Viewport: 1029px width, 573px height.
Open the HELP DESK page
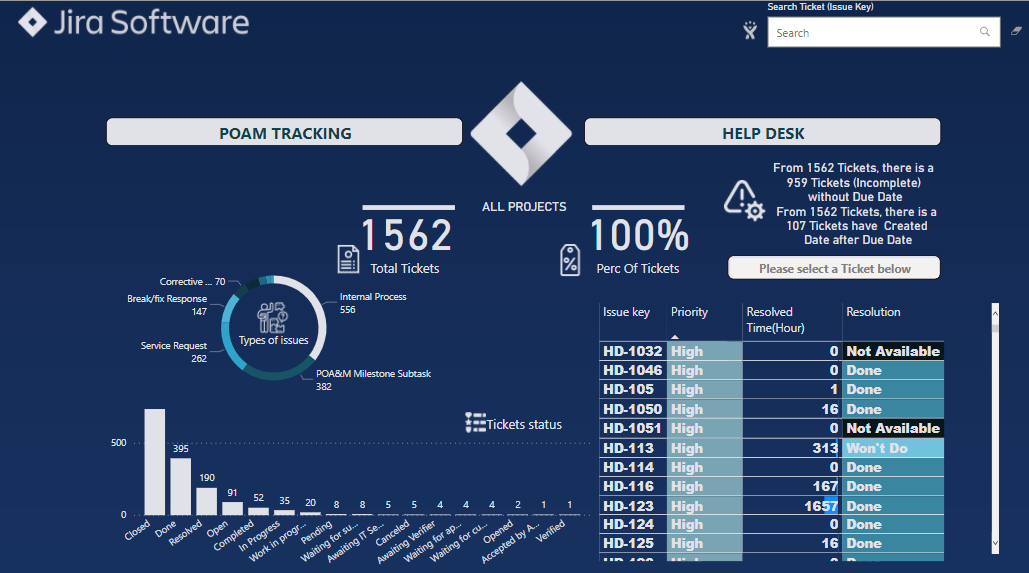[762, 132]
